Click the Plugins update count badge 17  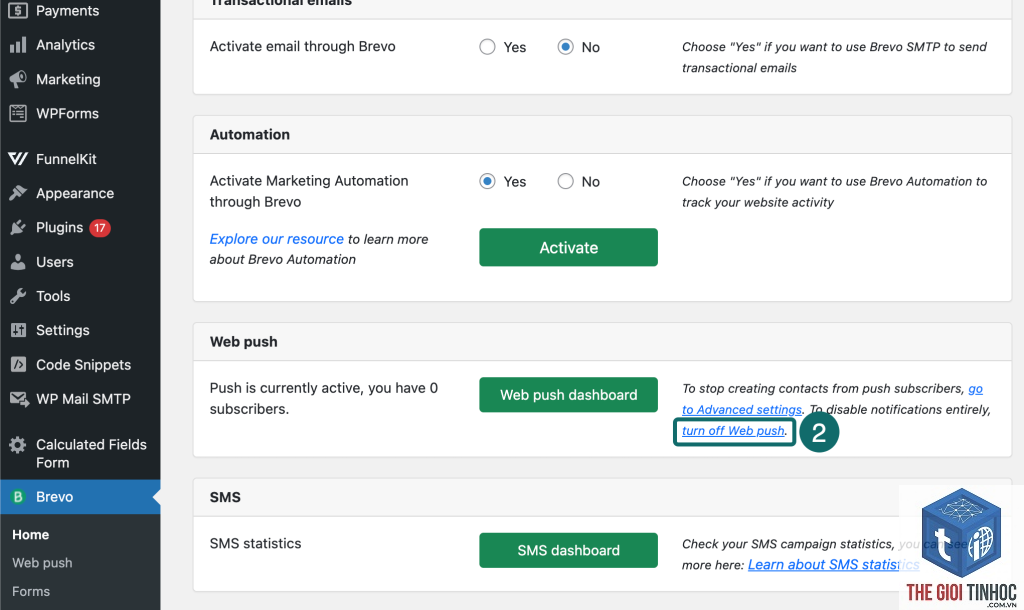click(x=99, y=228)
